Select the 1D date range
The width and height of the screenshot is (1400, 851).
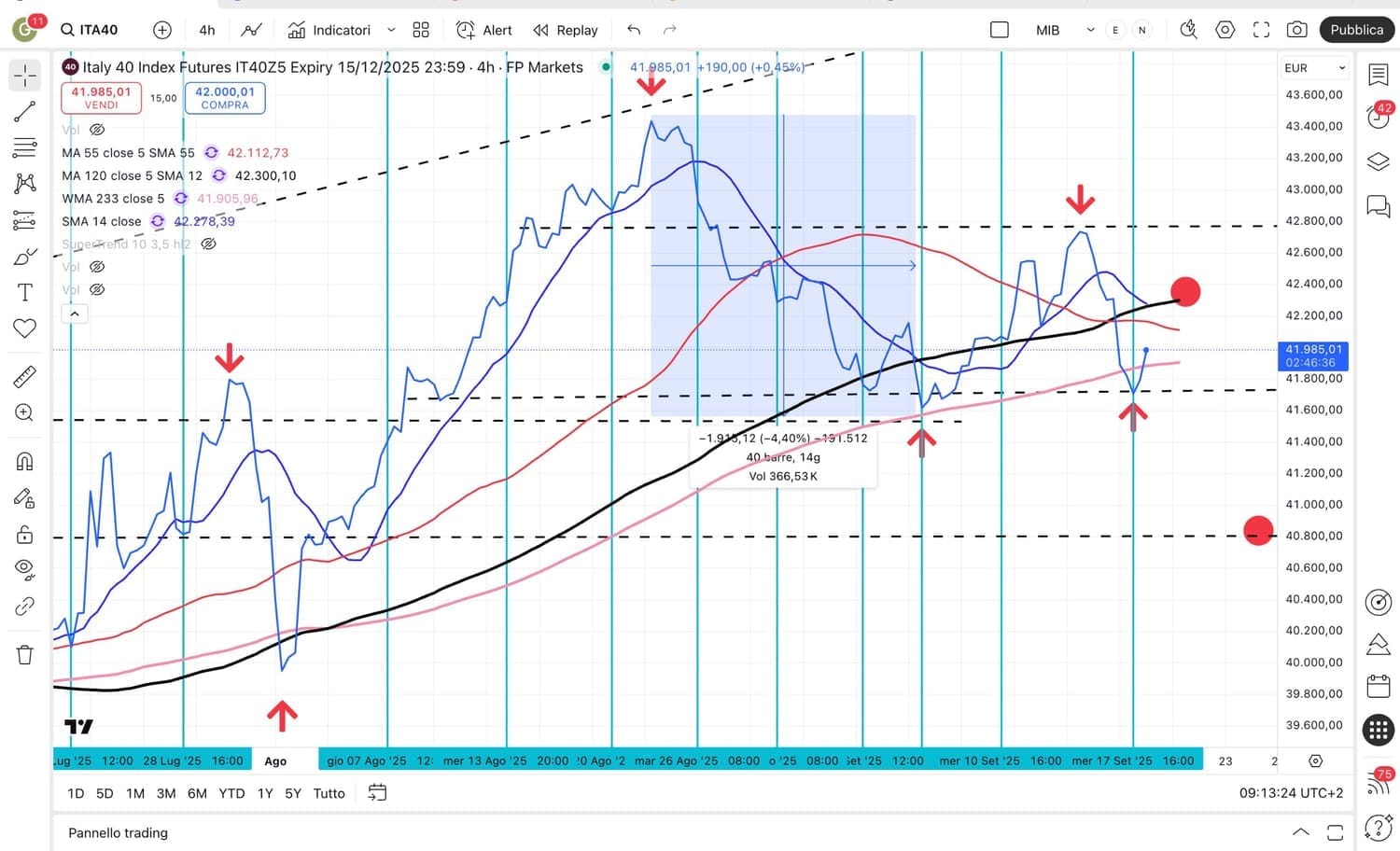point(76,793)
